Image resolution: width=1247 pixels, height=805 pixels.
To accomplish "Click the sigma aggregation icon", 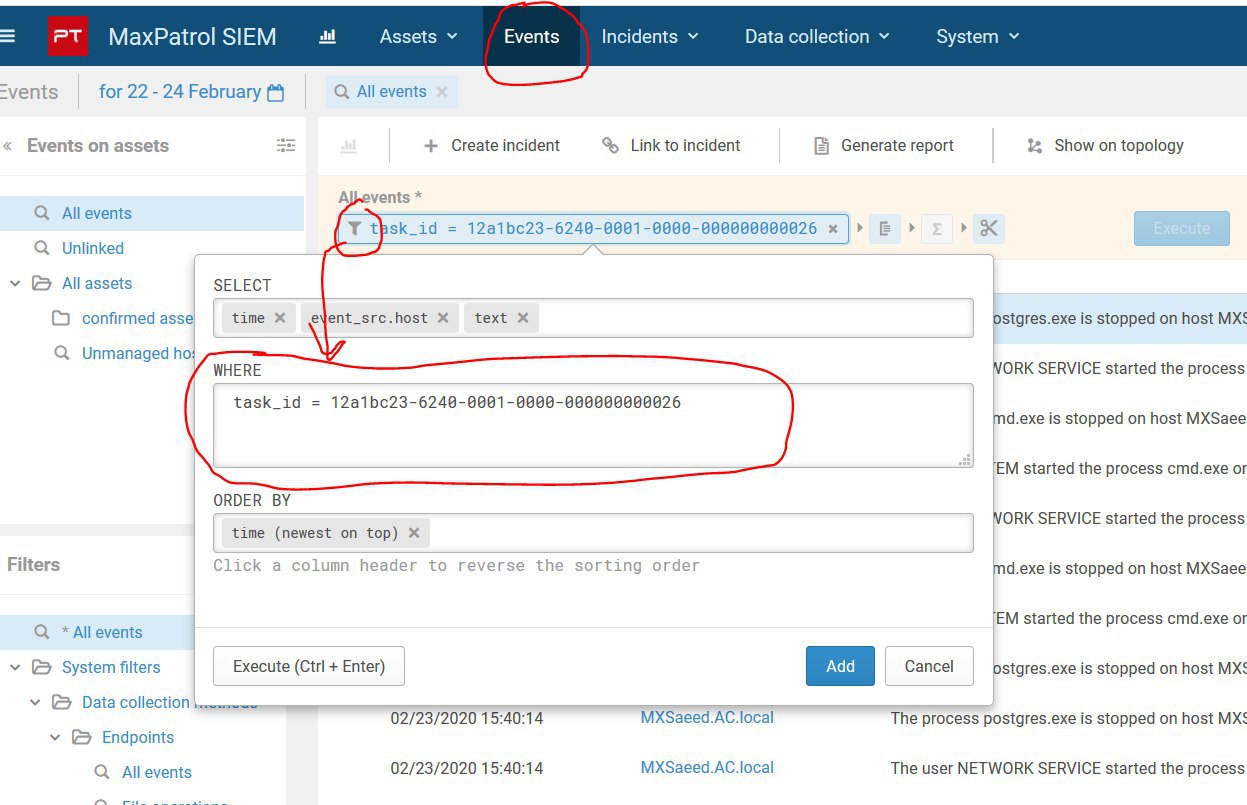I will tap(937, 229).
